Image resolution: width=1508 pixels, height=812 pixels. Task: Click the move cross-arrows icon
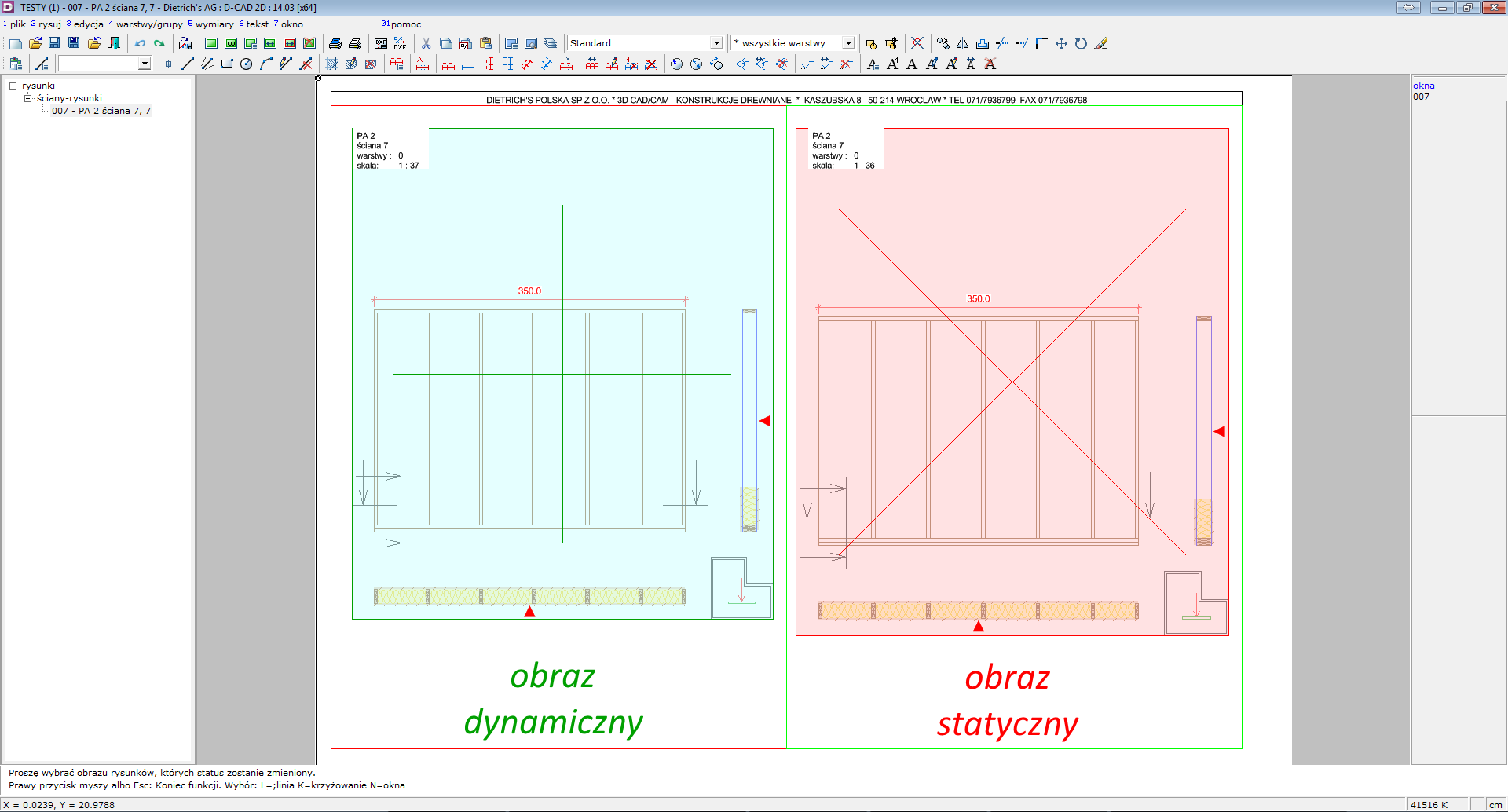(x=1061, y=44)
